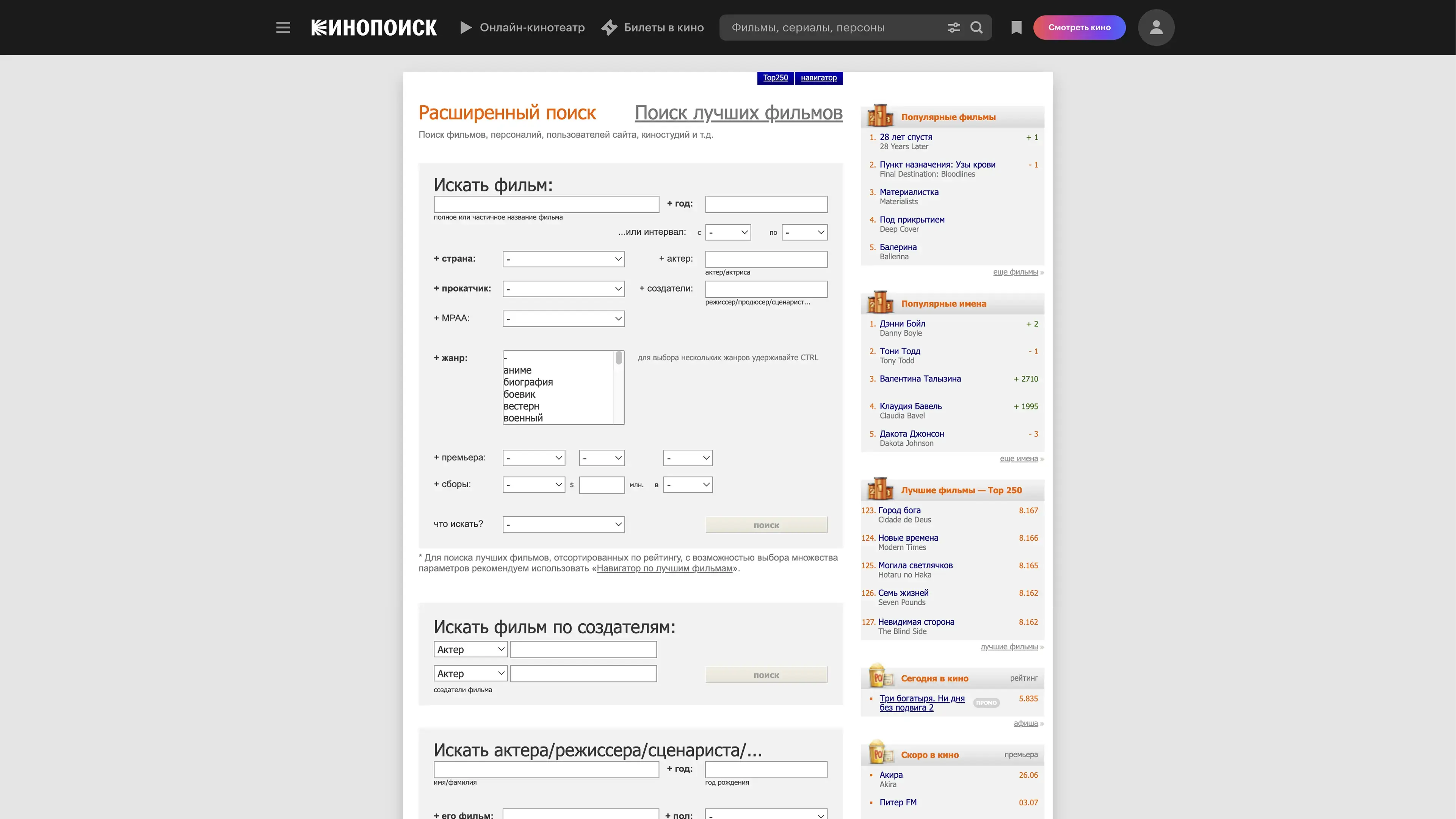Click the Онлайн-кинотеатр play icon

click(466, 27)
